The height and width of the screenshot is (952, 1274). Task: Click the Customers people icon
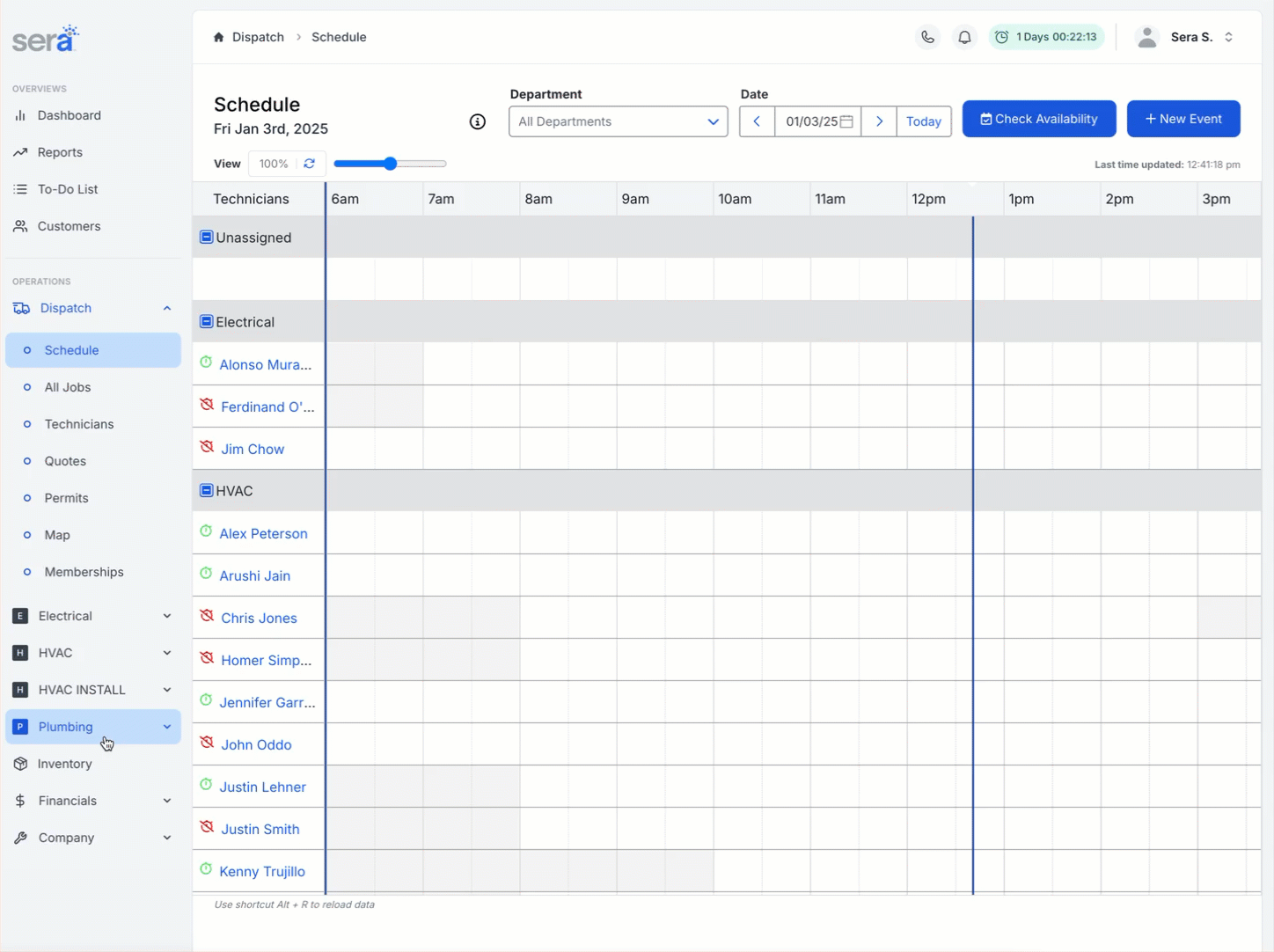click(20, 226)
